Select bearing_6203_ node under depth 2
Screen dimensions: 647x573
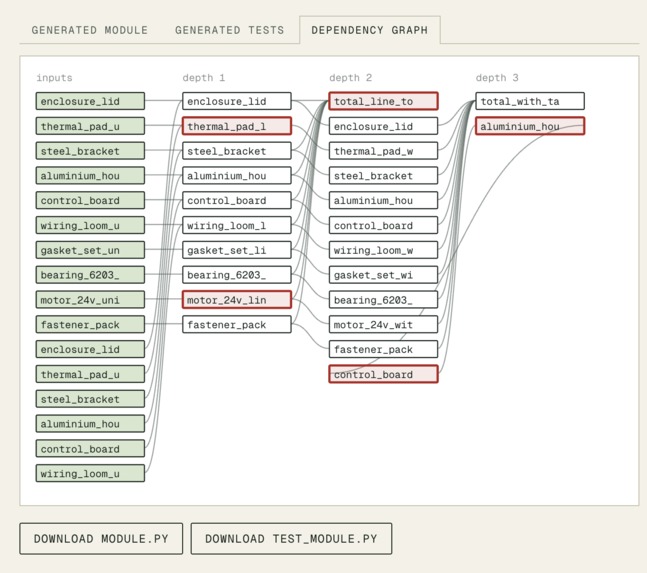click(x=383, y=299)
